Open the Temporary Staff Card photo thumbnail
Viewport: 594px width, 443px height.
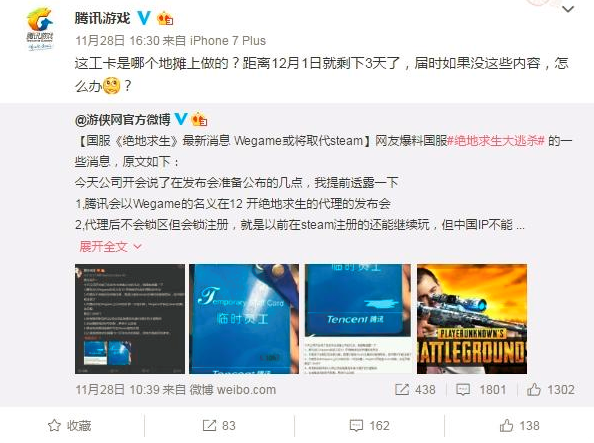244,319
